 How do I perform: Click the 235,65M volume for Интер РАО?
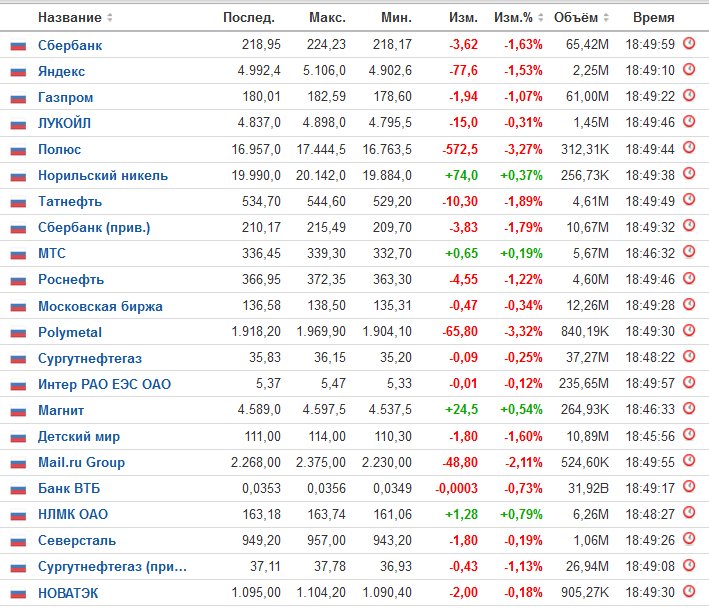click(584, 384)
